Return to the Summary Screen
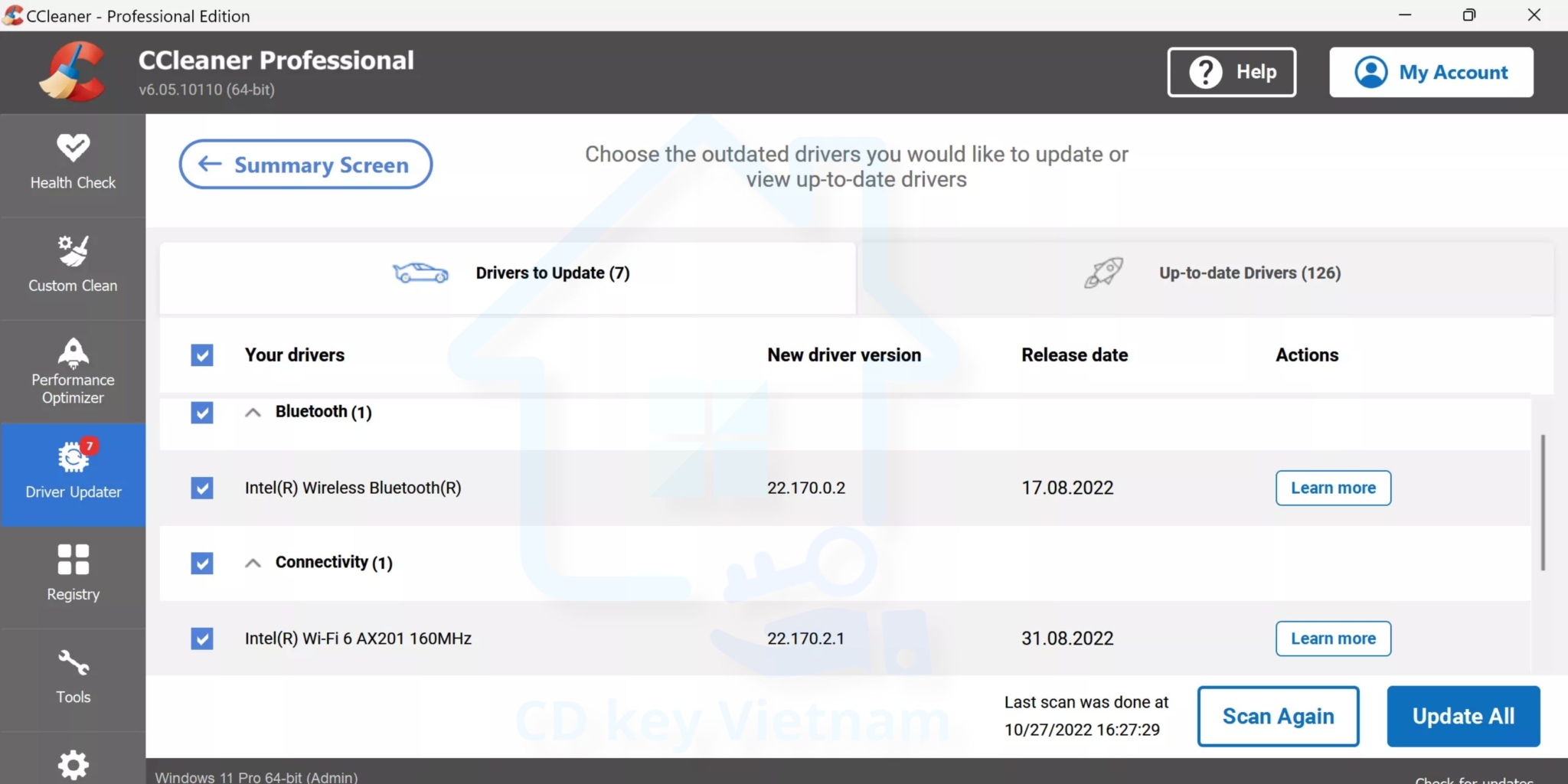The image size is (1568, 784). tap(305, 164)
